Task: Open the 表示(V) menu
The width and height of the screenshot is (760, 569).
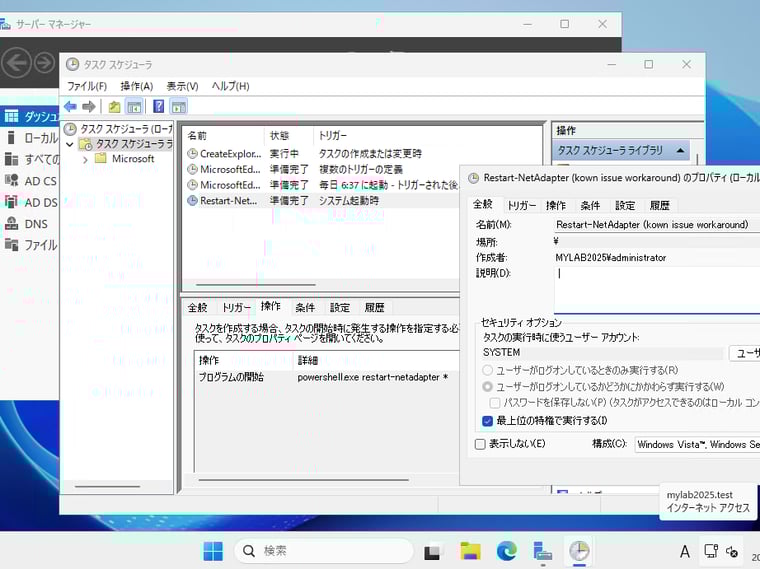Action: tap(182, 86)
